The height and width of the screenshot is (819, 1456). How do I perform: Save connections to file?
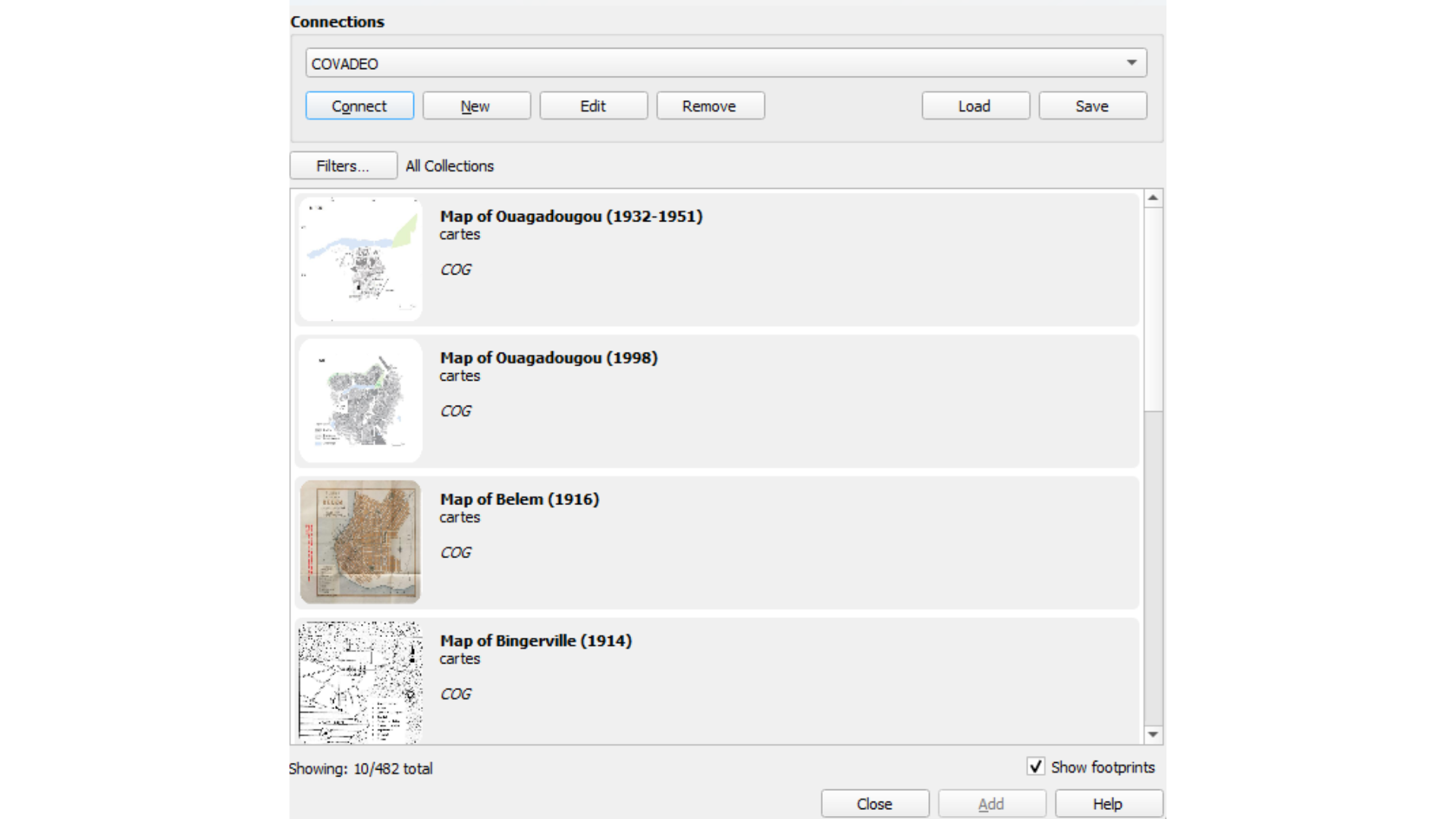point(1092,106)
